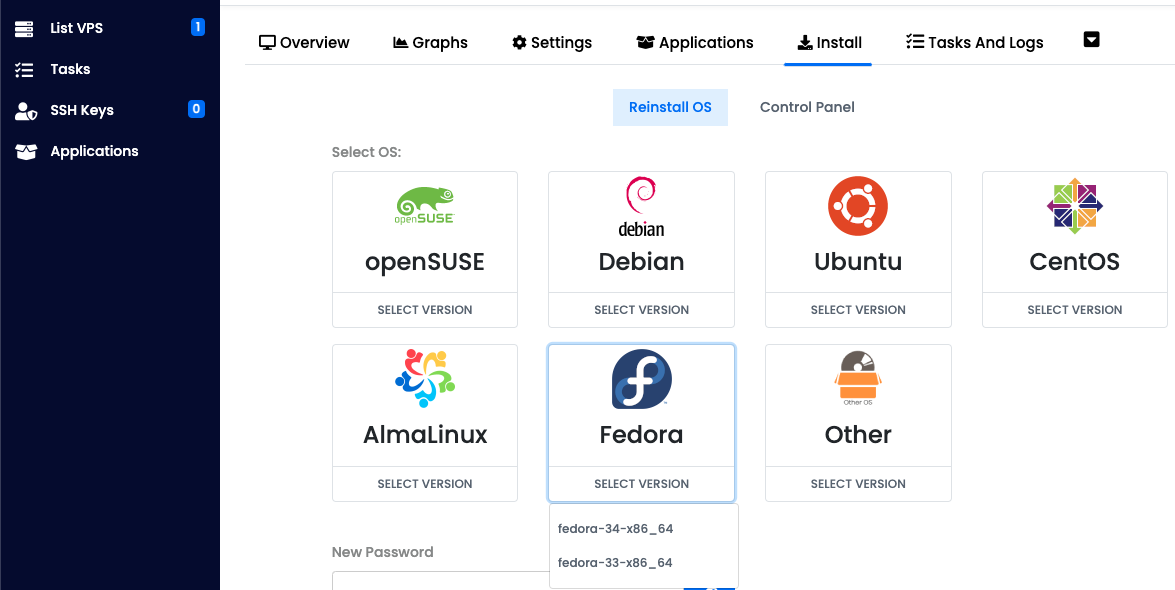Viewport: 1175px width, 590px height.
Task: Click the Debian swirl logo
Action: click(x=641, y=206)
